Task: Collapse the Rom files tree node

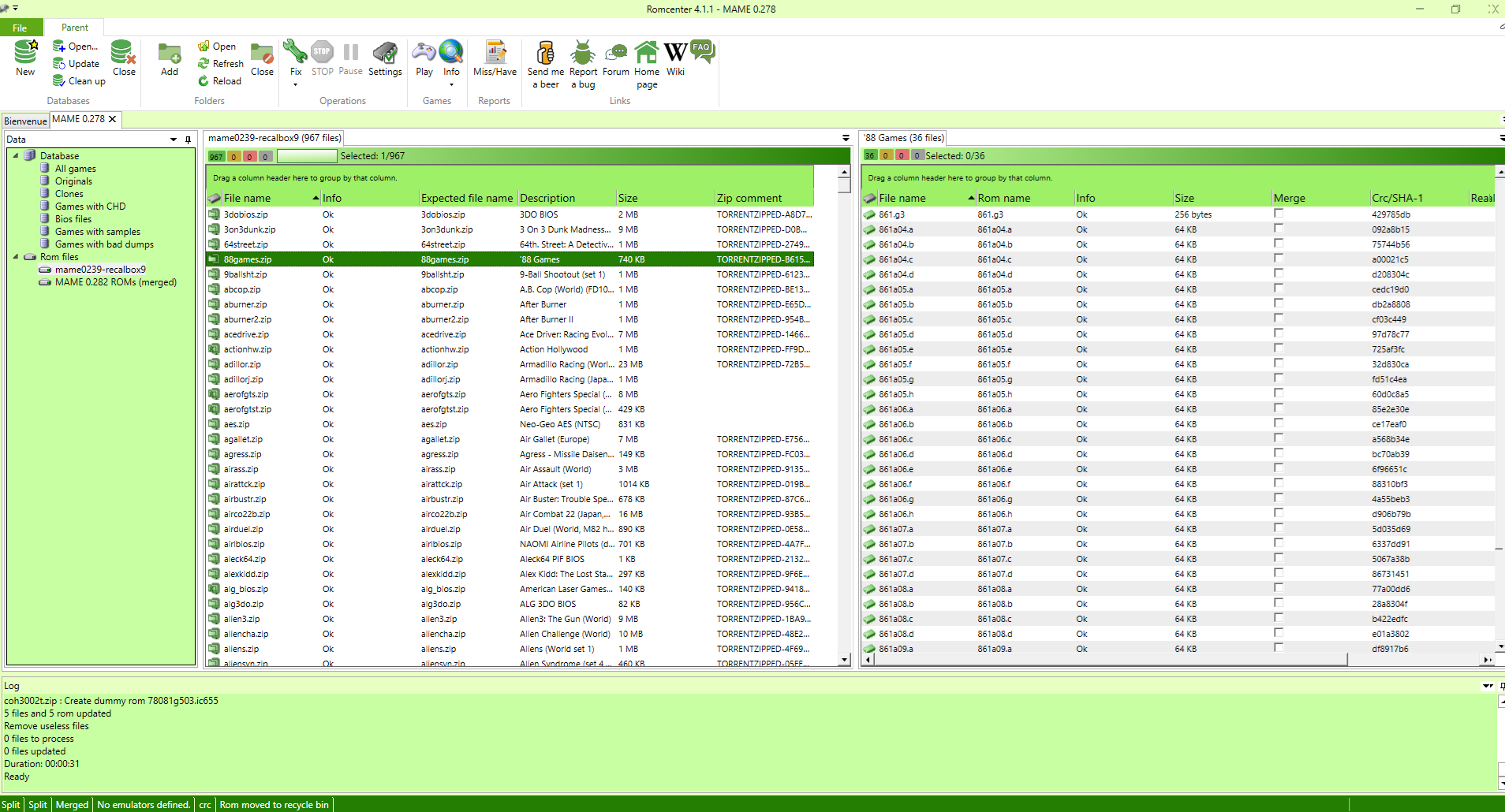Action: 16,256
